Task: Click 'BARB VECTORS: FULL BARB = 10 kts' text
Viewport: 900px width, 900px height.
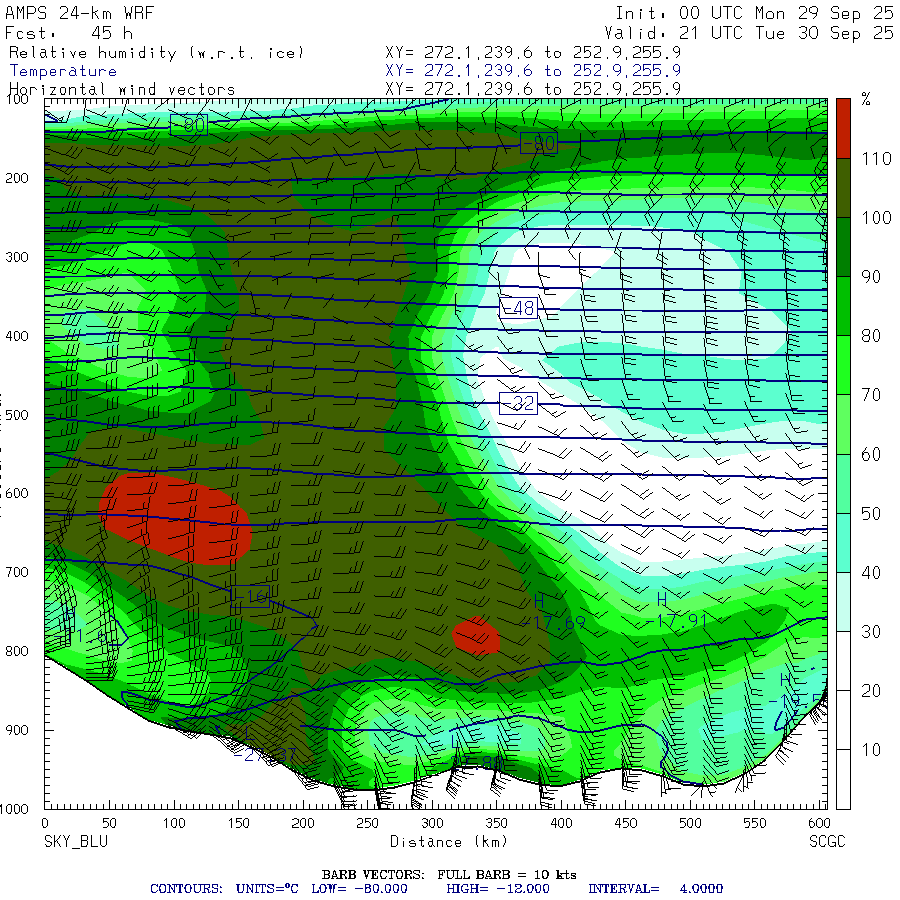Action: [449, 875]
